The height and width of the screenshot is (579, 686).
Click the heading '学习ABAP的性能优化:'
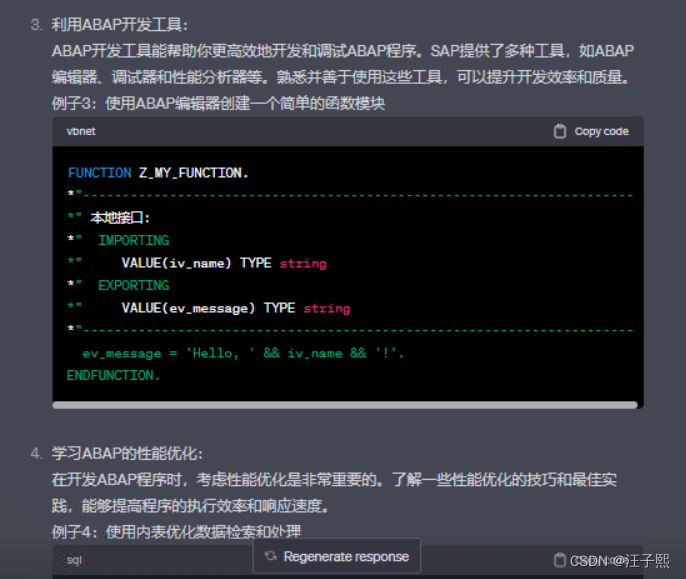click(x=127, y=453)
